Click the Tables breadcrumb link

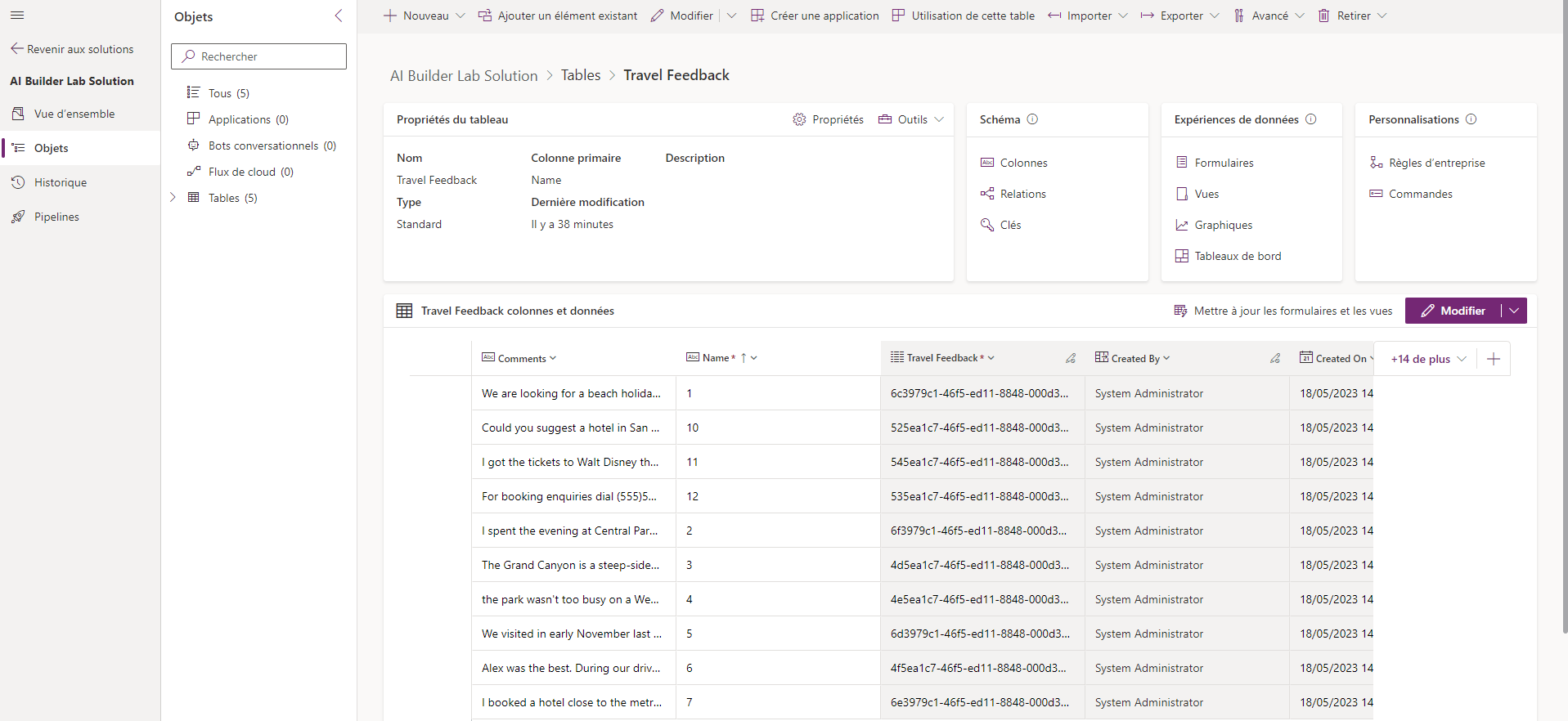click(581, 75)
